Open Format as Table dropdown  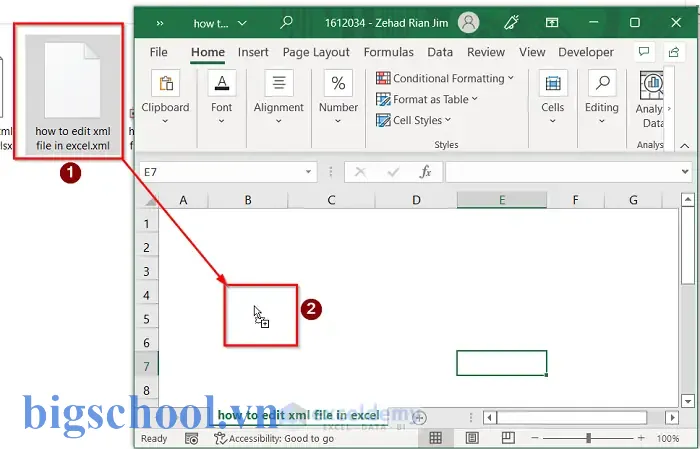coord(427,99)
